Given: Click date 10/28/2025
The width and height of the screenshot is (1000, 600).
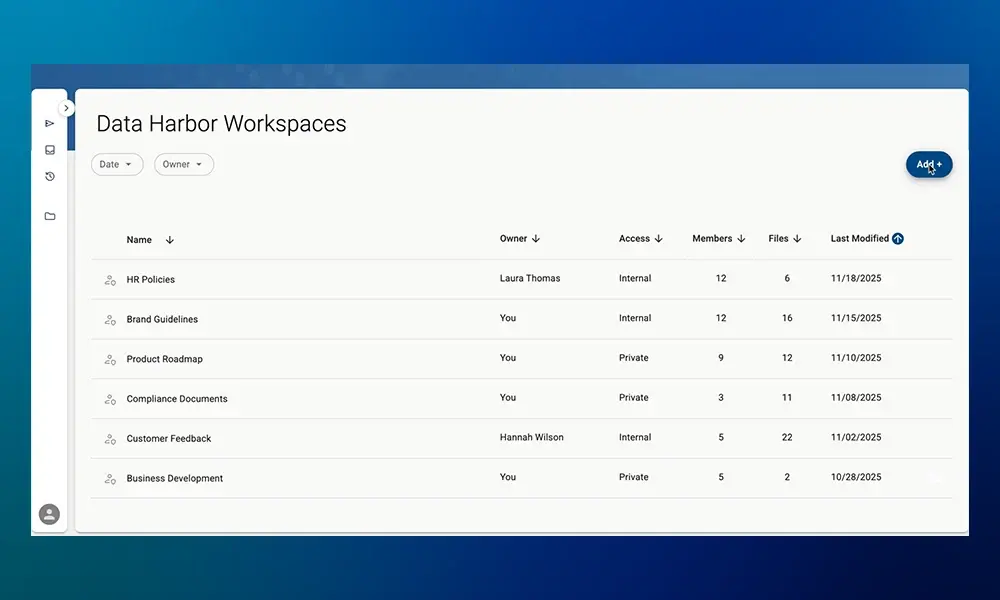Looking at the screenshot, I should tap(856, 477).
